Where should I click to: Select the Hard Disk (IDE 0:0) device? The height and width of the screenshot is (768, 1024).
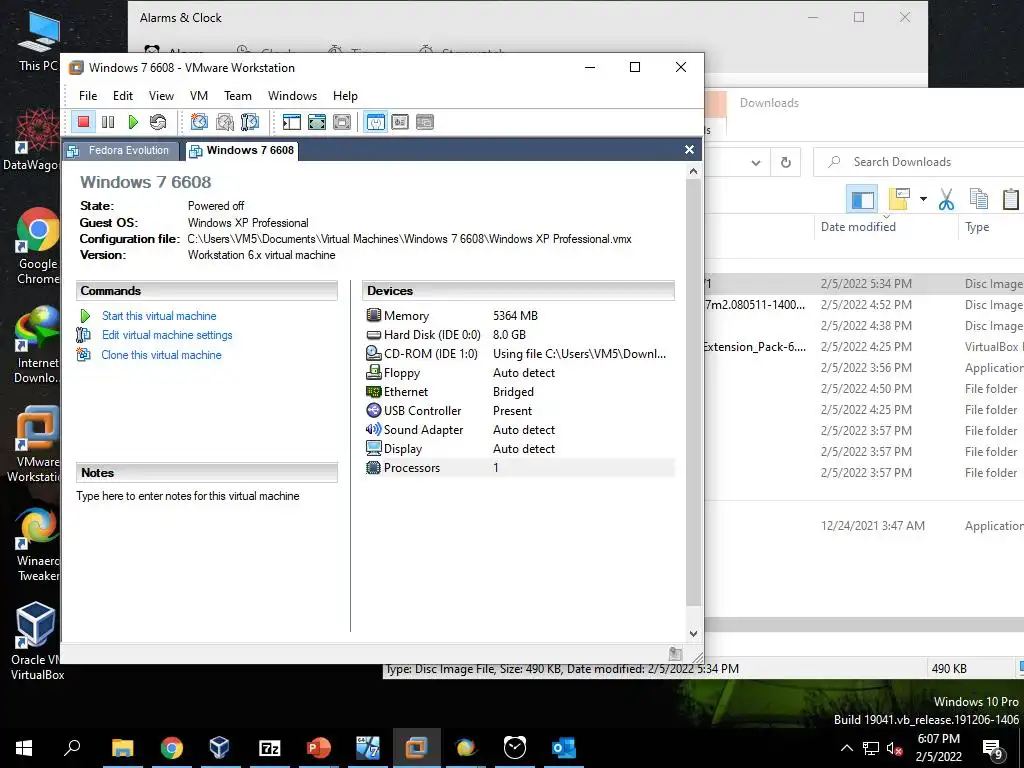pos(519,335)
